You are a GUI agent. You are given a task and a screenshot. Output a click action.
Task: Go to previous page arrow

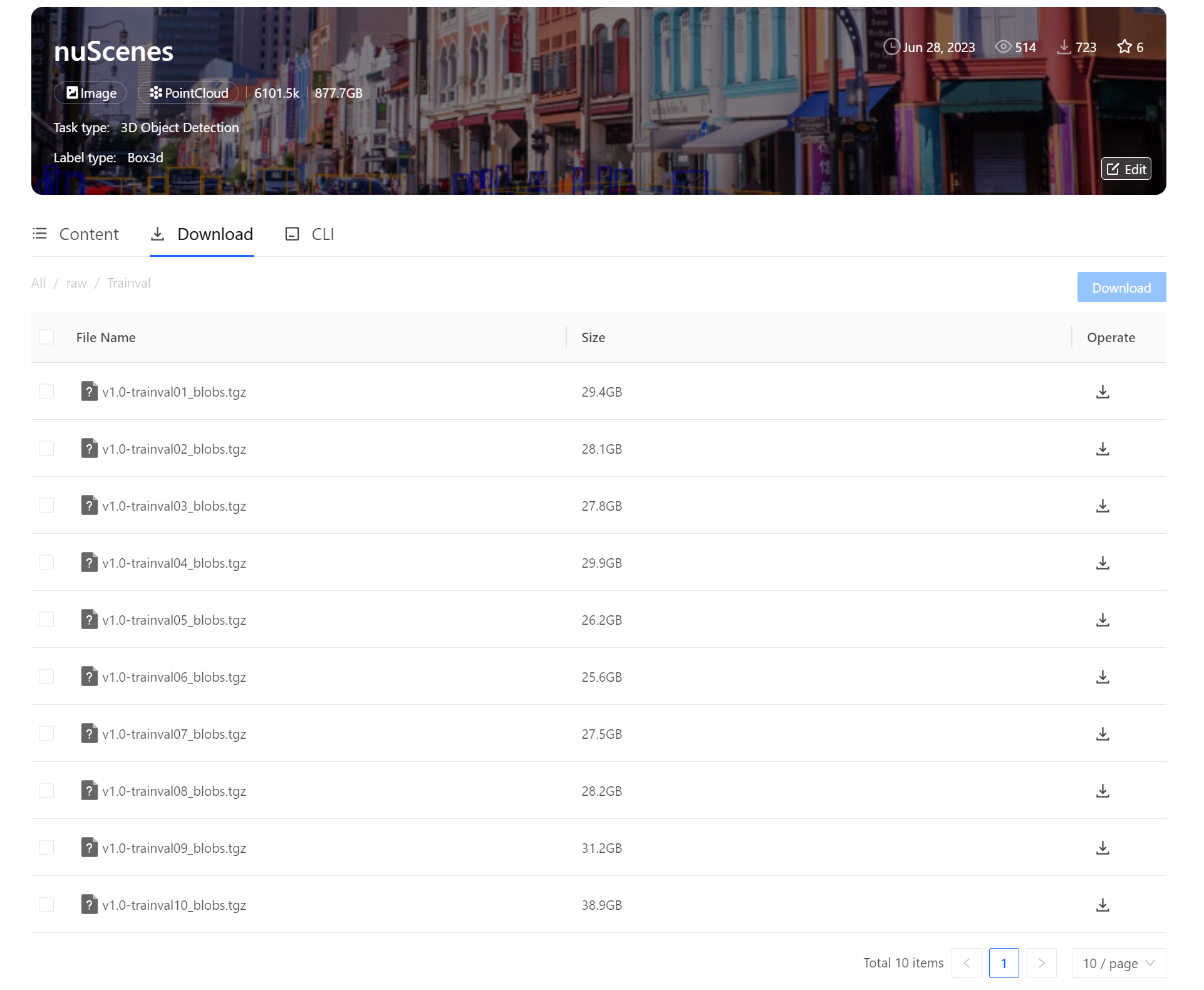click(966, 963)
